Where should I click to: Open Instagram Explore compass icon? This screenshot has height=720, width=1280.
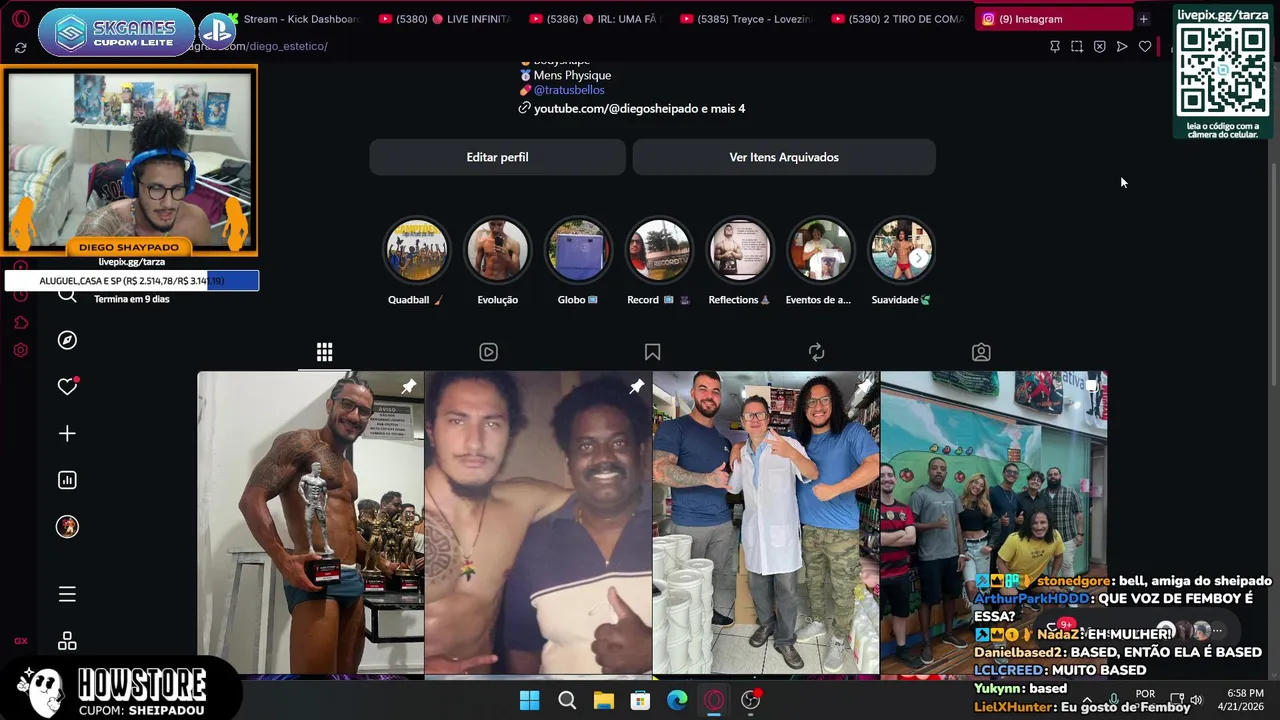[x=67, y=340]
